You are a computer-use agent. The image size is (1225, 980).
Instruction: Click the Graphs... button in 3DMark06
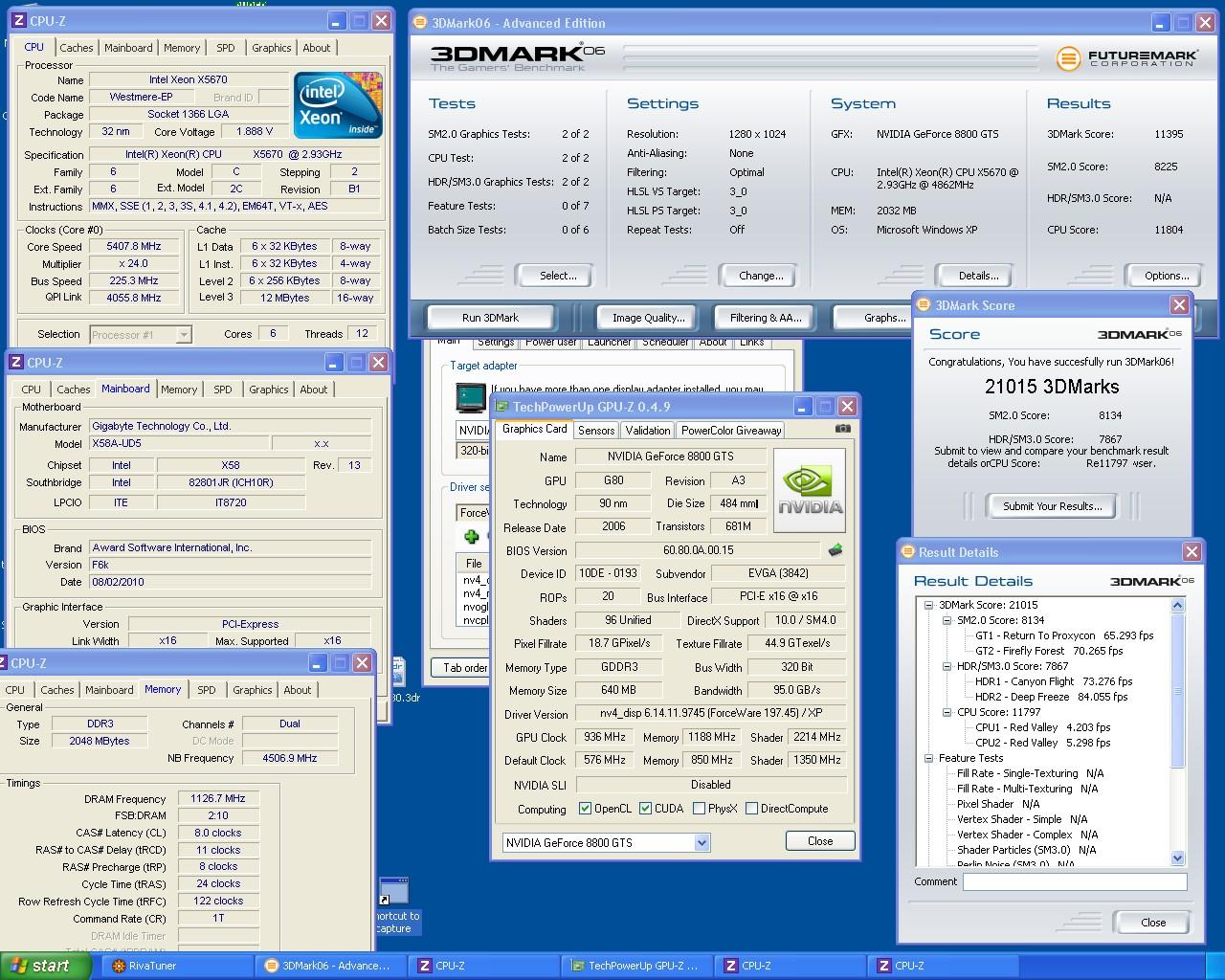tap(875, 318)
